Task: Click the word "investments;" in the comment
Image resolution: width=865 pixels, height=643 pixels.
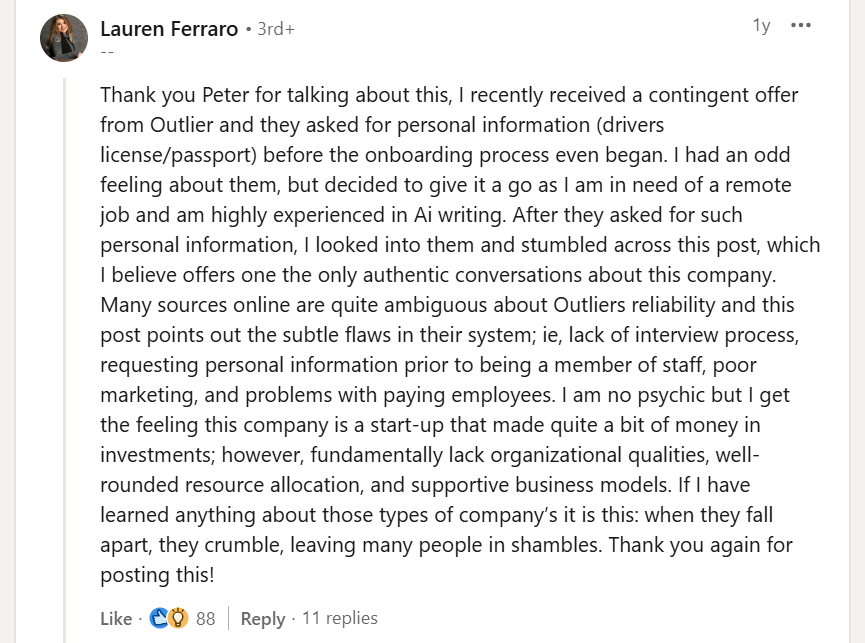Action: click(x=156, y=456)
